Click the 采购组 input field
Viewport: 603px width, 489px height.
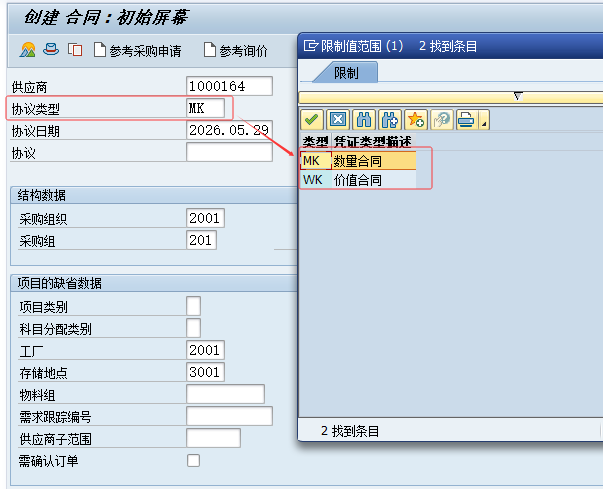pos(201,240)
